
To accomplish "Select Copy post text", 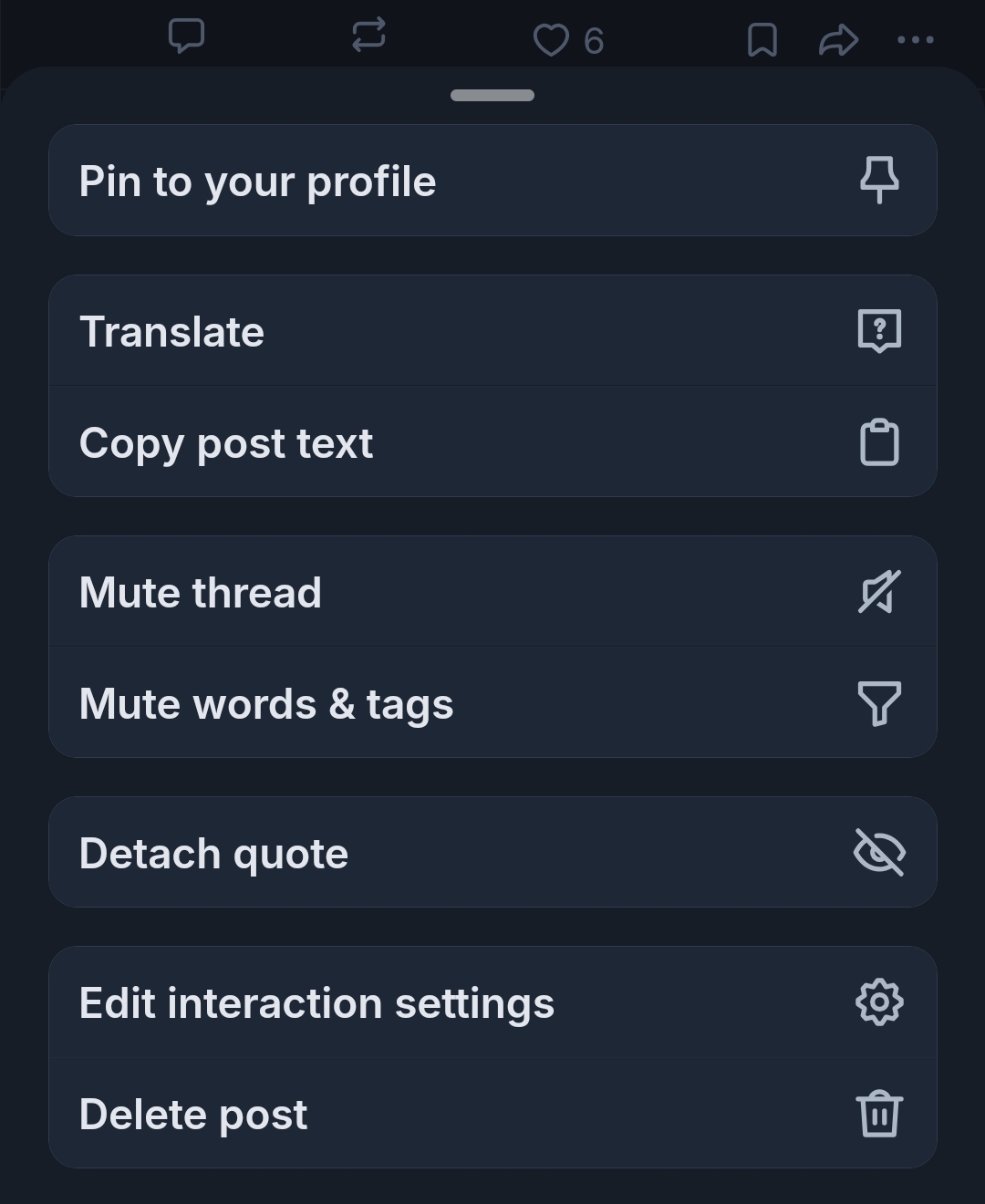I will (x=226, y=444).
